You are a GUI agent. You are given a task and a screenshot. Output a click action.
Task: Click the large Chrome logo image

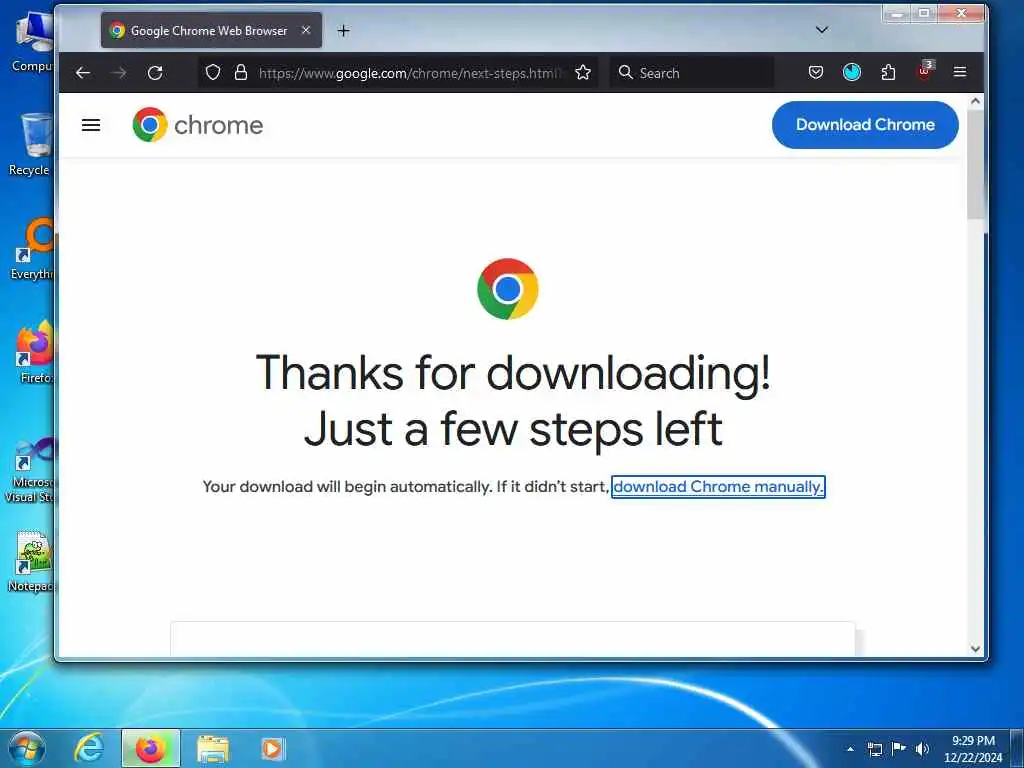click(507, 289)
